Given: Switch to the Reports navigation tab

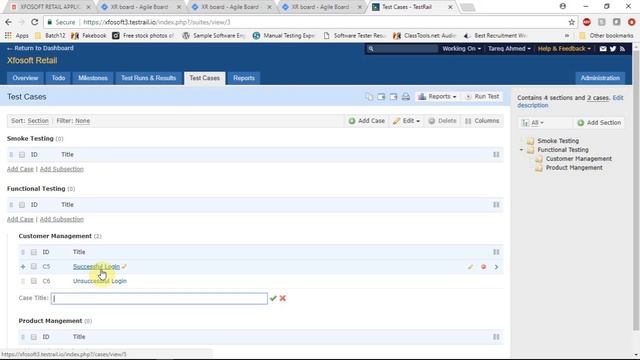Looking at the screenshot, I should (244, 78).
